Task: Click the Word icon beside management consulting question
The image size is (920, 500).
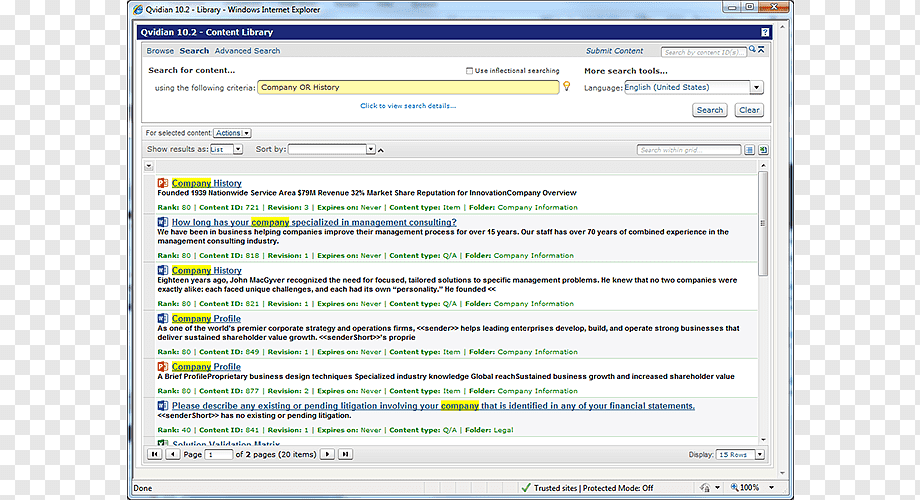Action: coord(163,222)
